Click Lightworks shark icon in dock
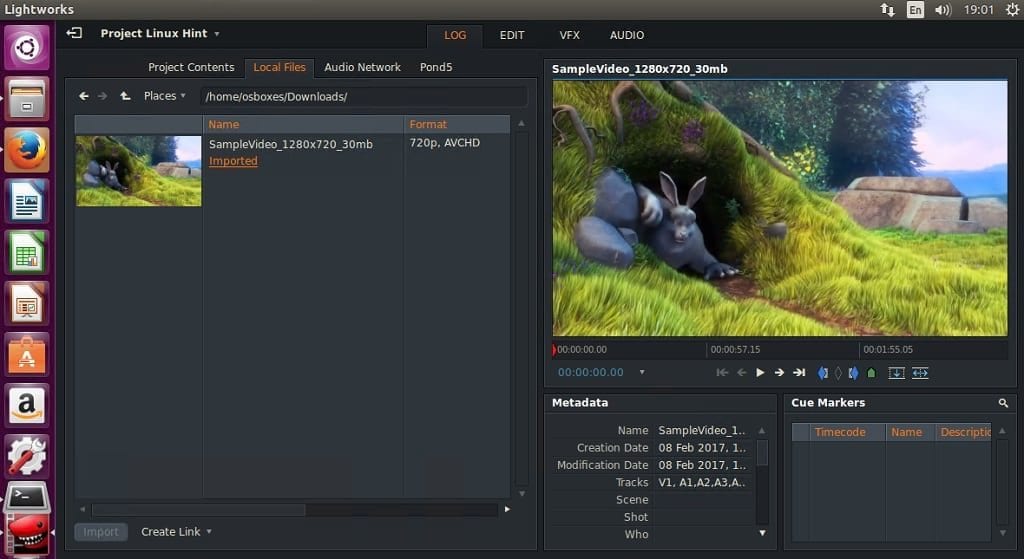1024x559 pixels. tap(27, 535)
